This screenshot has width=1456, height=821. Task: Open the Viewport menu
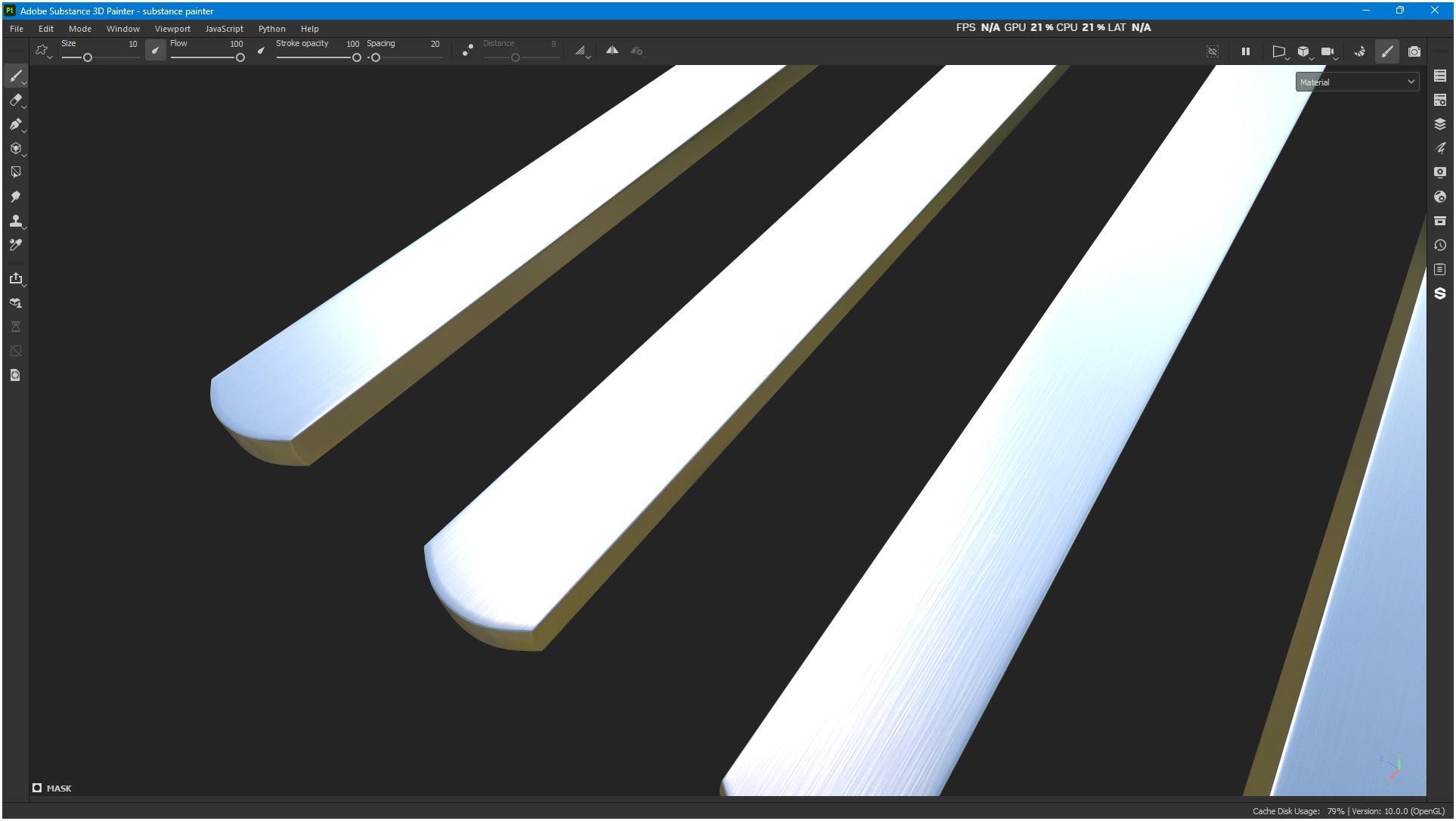click(x=172, y=29)
